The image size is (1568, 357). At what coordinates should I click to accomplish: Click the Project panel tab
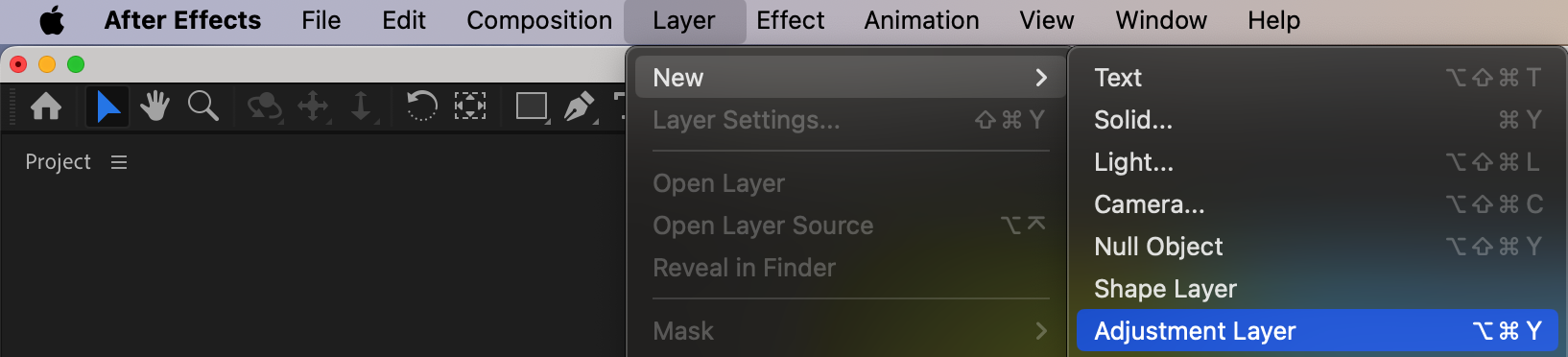click(58, 162)
